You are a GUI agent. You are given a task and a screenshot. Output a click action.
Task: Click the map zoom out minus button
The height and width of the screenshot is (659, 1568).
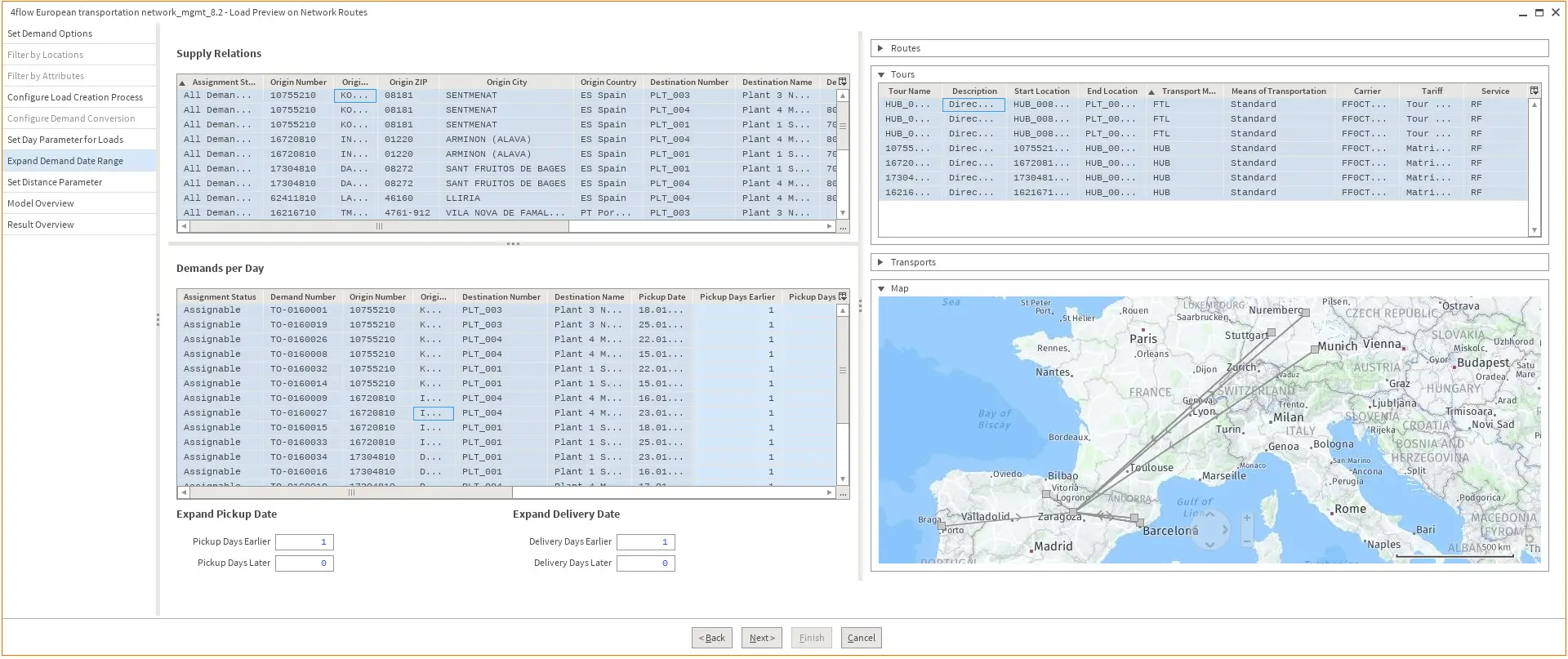(x=1246, y=541)
